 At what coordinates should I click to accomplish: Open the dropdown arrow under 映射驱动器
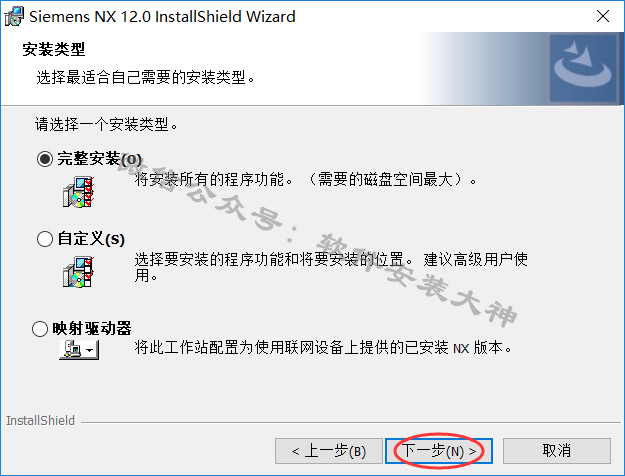[x=90, y=350]
